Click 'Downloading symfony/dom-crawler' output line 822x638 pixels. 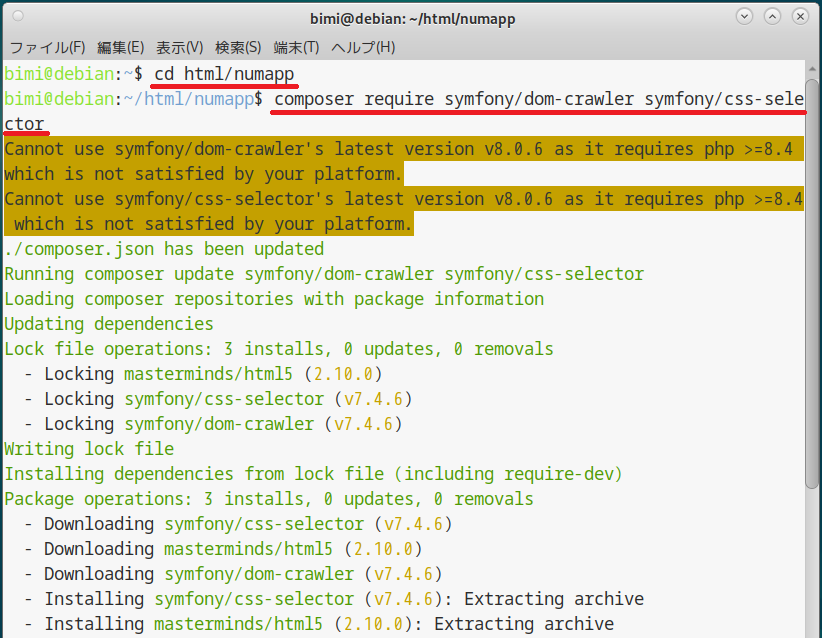coord(238,574)
